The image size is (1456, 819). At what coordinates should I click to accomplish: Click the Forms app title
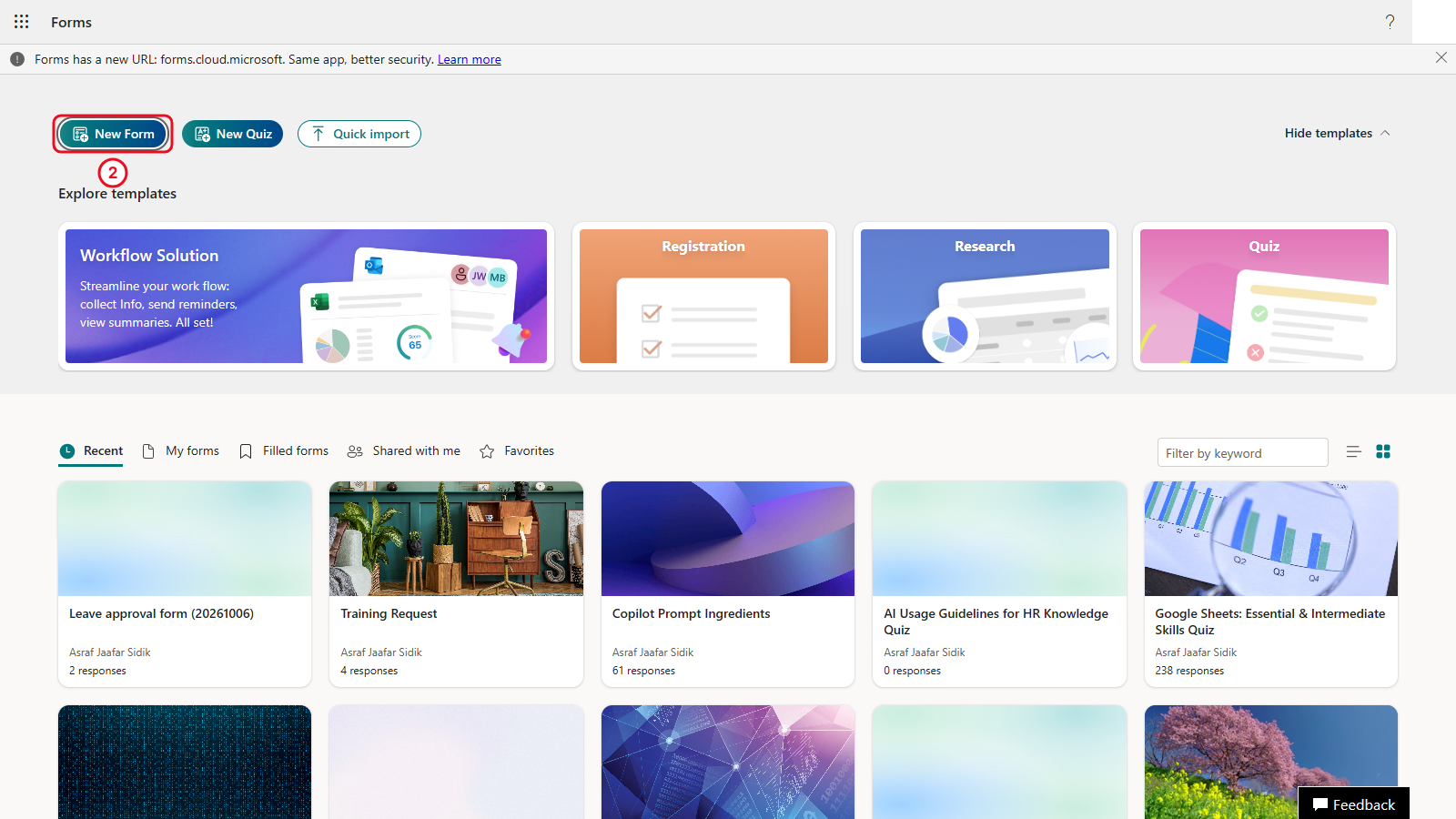[71, 22]
